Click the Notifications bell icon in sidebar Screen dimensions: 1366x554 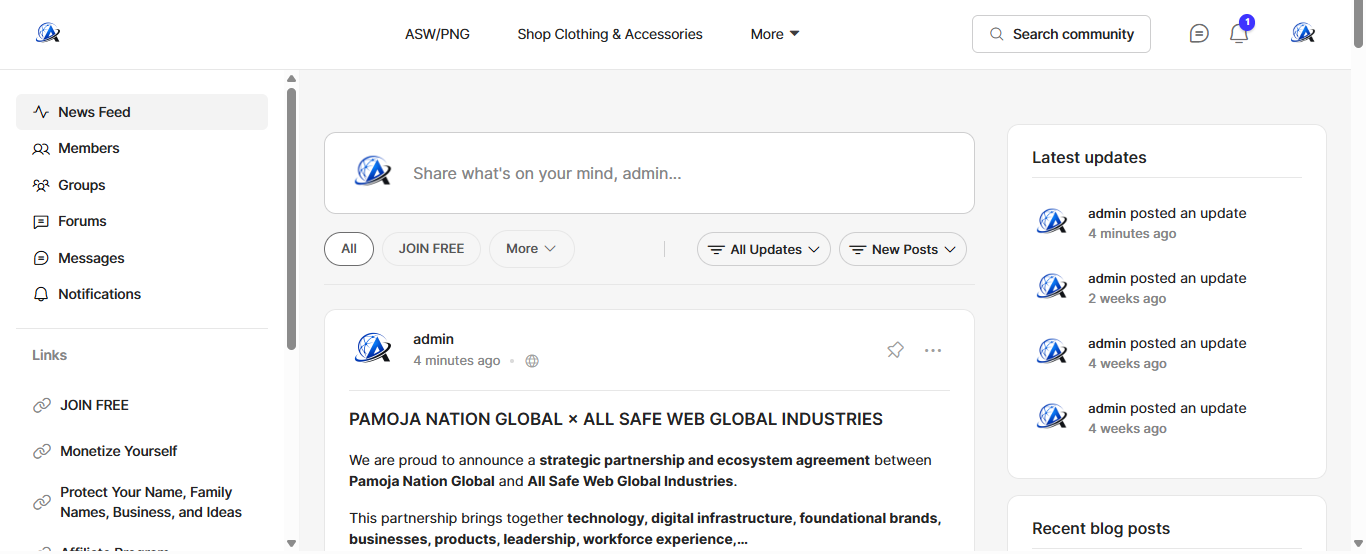coord(41,295)
